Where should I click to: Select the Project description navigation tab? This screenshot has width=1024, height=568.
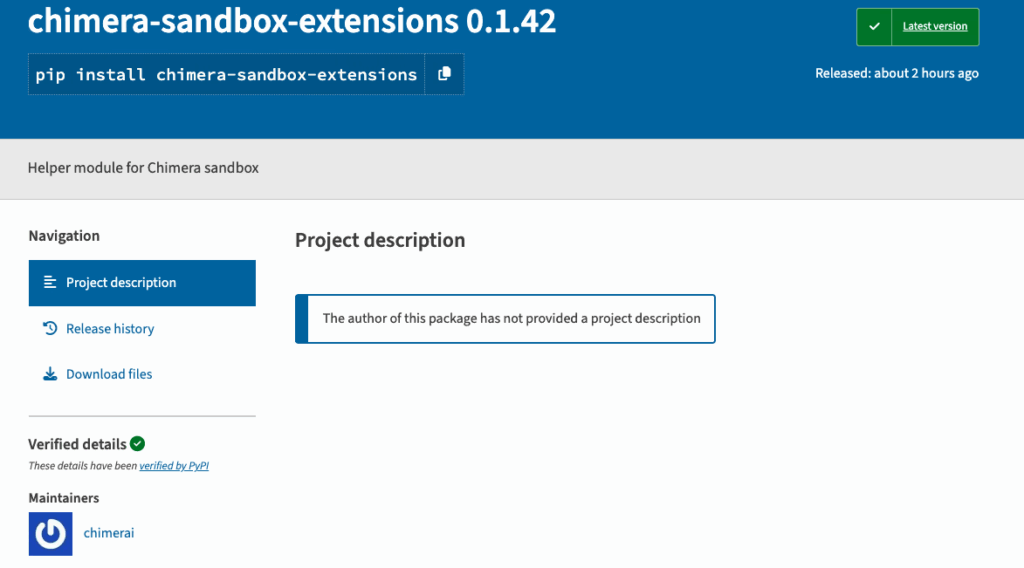pos(142,283)
